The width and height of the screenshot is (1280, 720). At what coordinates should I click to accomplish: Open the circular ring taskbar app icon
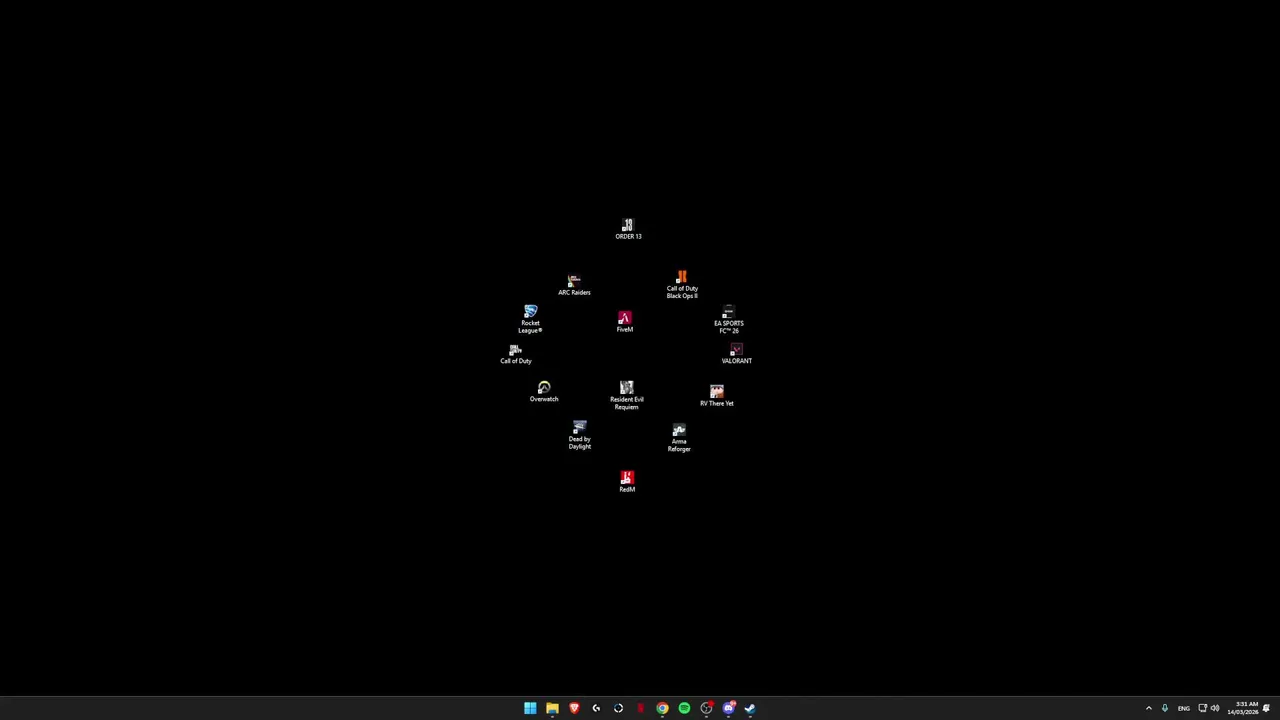618,708
